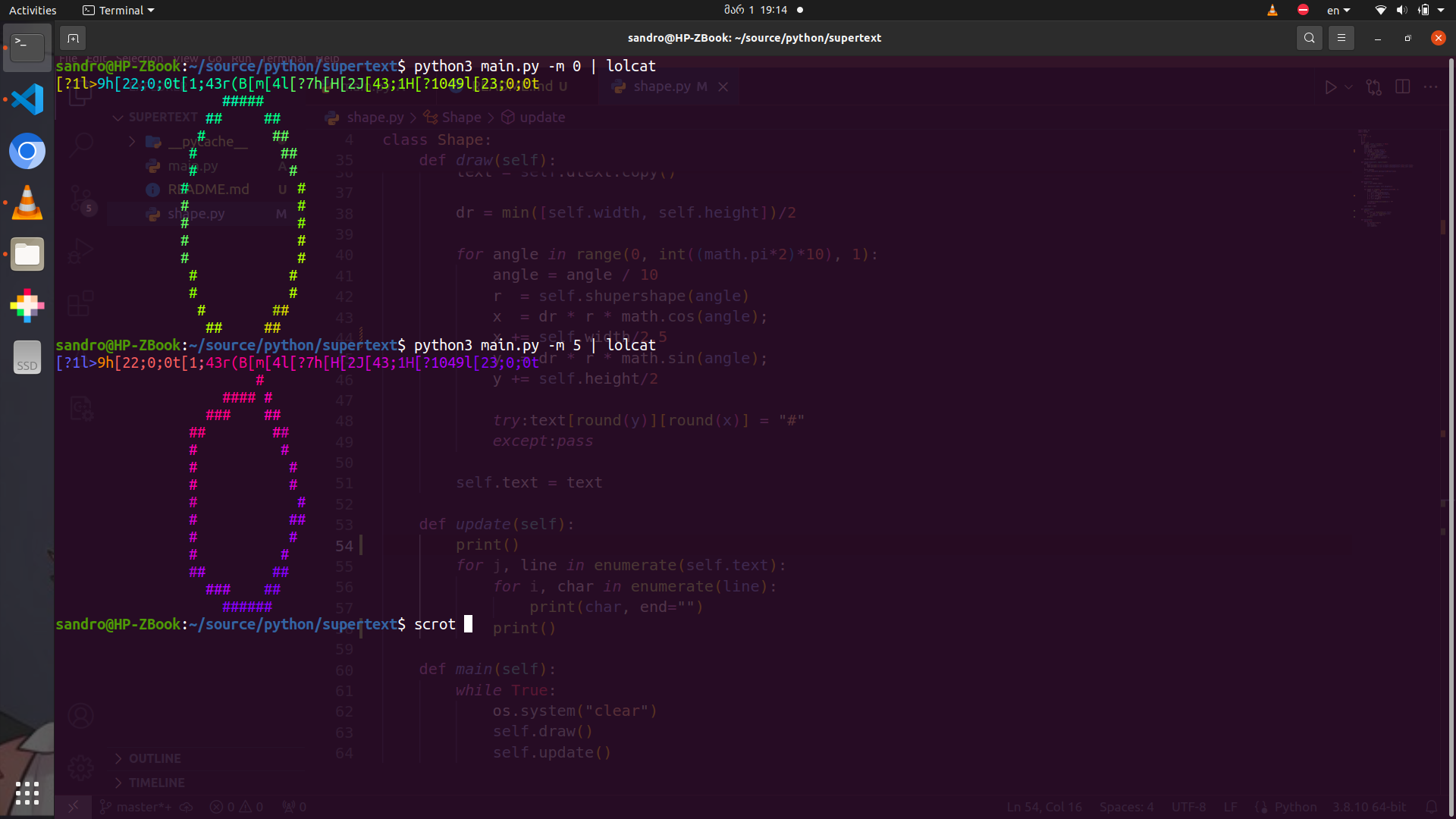Click the red do-not-disturb tray icon
Viewport: 1456px width, 819px height.
point(1303,10)
